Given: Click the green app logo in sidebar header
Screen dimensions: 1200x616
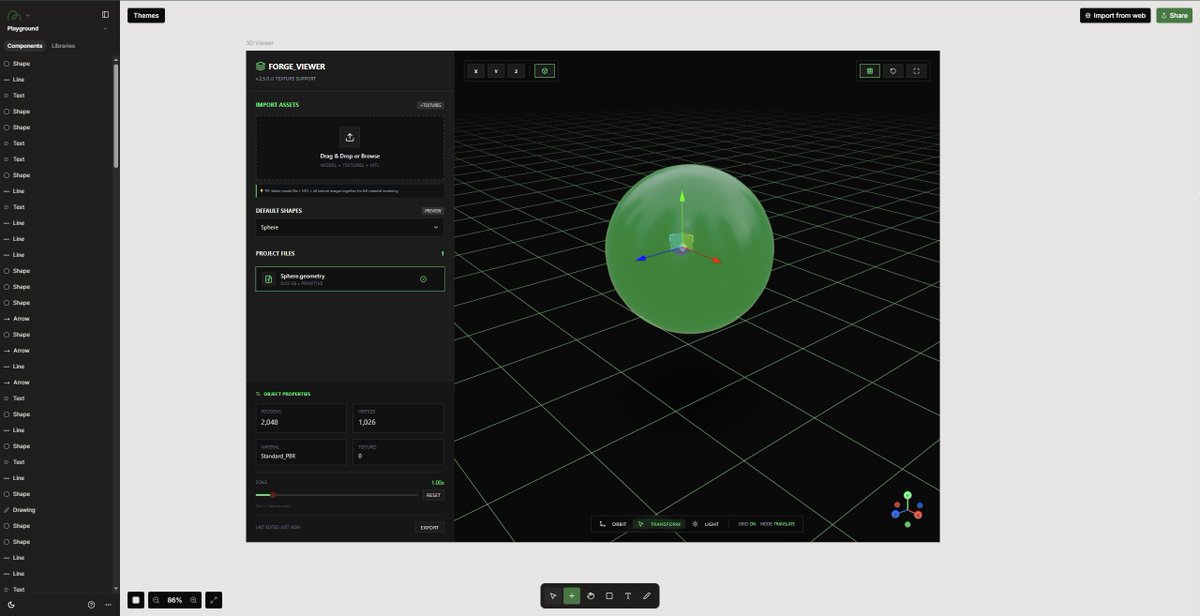Looking at the screenshot, I should 15,15.
